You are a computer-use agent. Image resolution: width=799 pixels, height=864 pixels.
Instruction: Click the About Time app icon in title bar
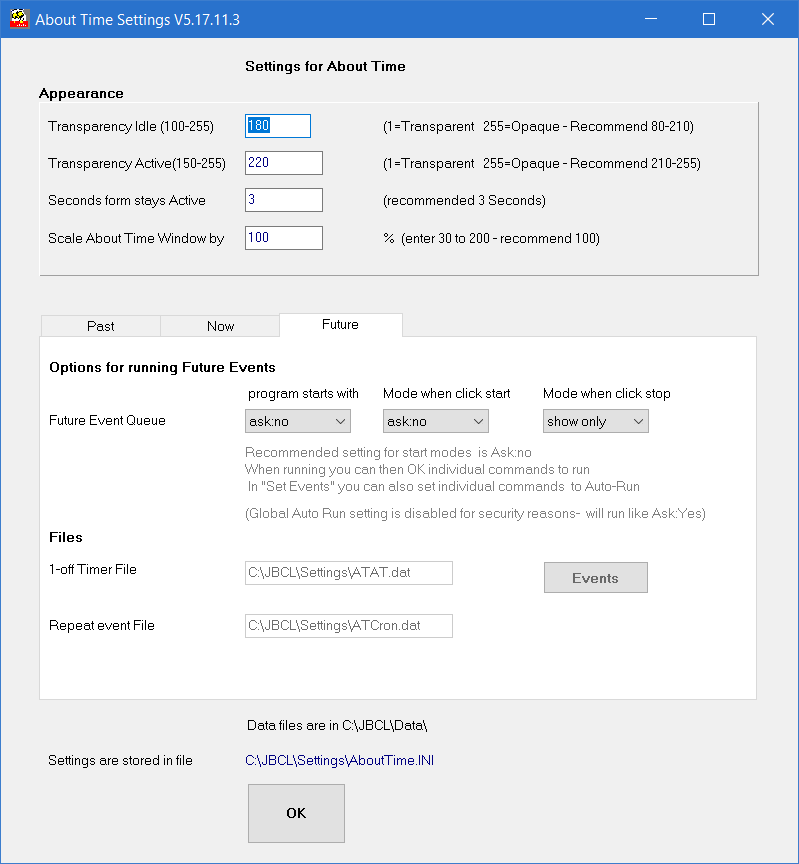coord(18,19)
